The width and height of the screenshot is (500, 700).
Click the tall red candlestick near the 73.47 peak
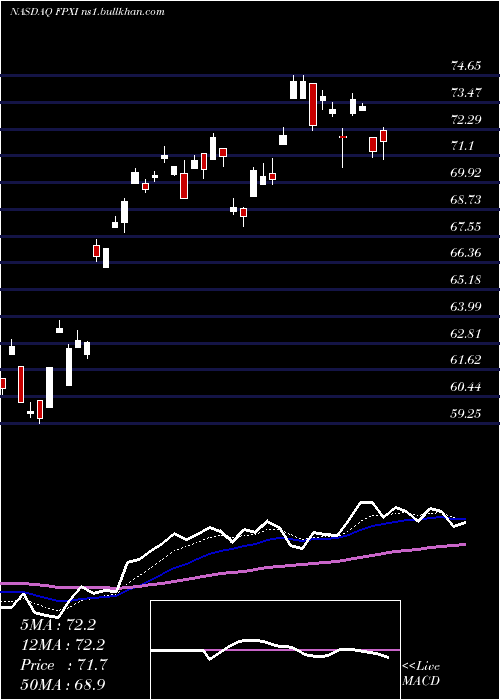click(313, 104)
